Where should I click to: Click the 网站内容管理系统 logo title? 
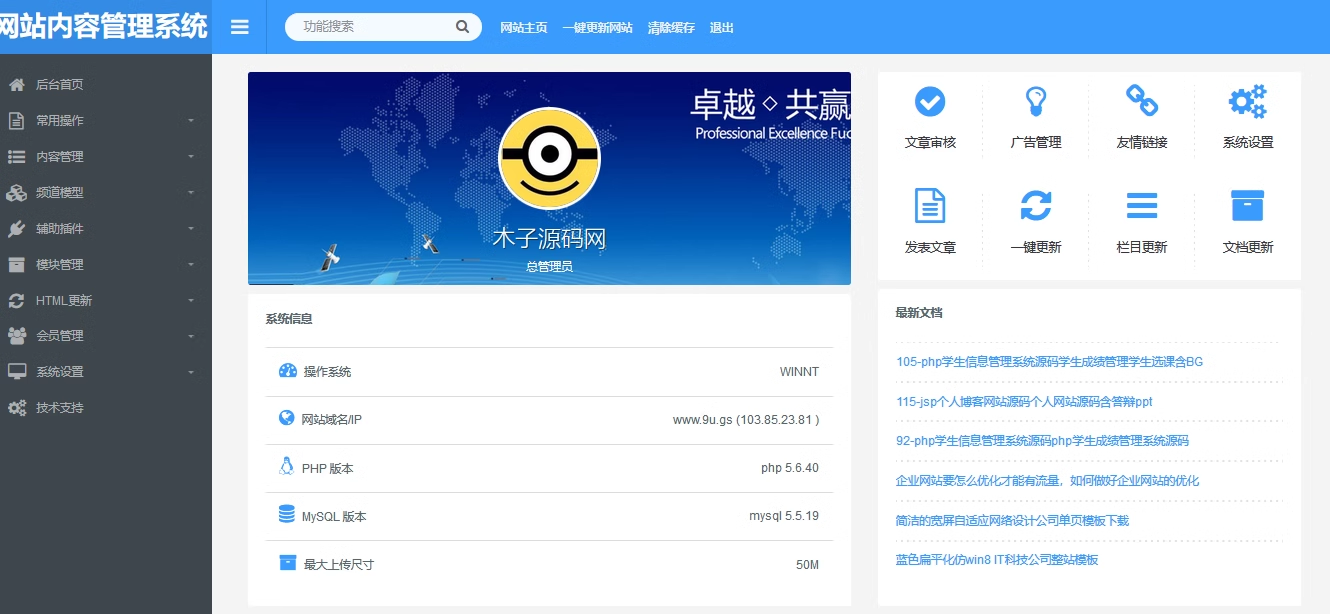pyautogui.click(x=104, y=26)
